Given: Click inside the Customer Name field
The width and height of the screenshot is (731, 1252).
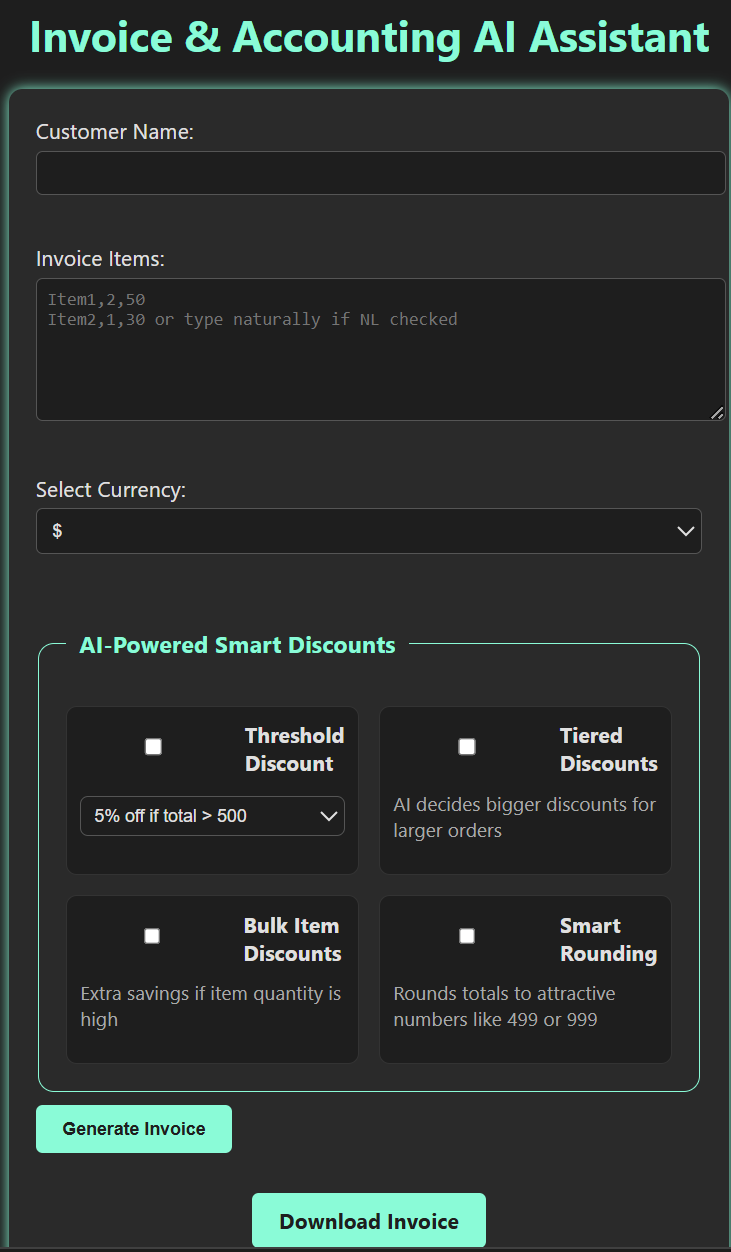Looking at the screenshot, I should tap(380, 172).
